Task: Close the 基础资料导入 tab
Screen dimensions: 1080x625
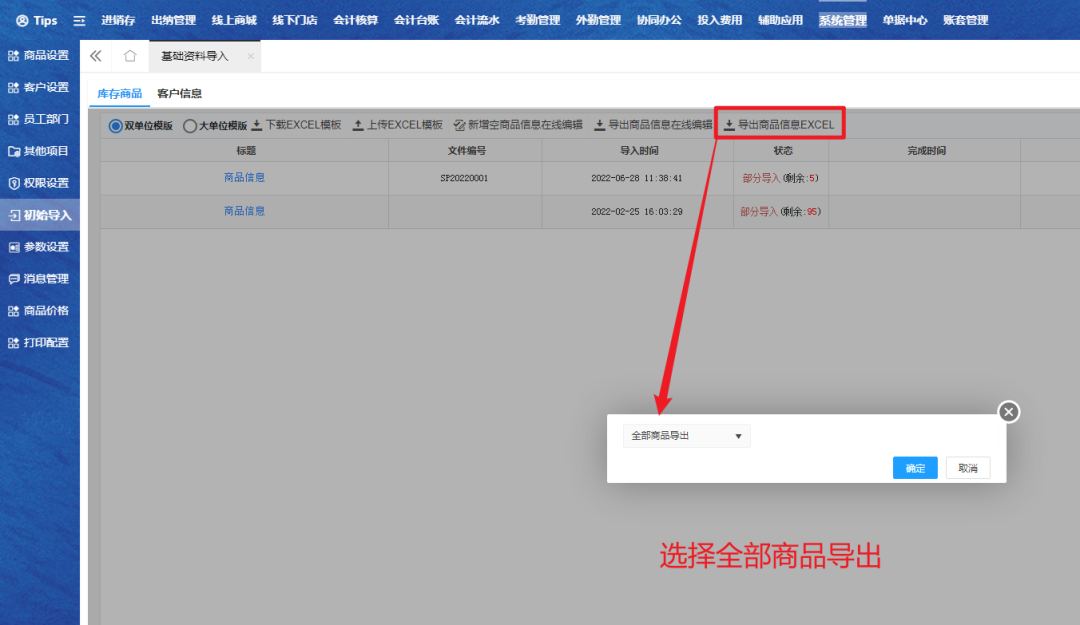Action: [250, 56]
